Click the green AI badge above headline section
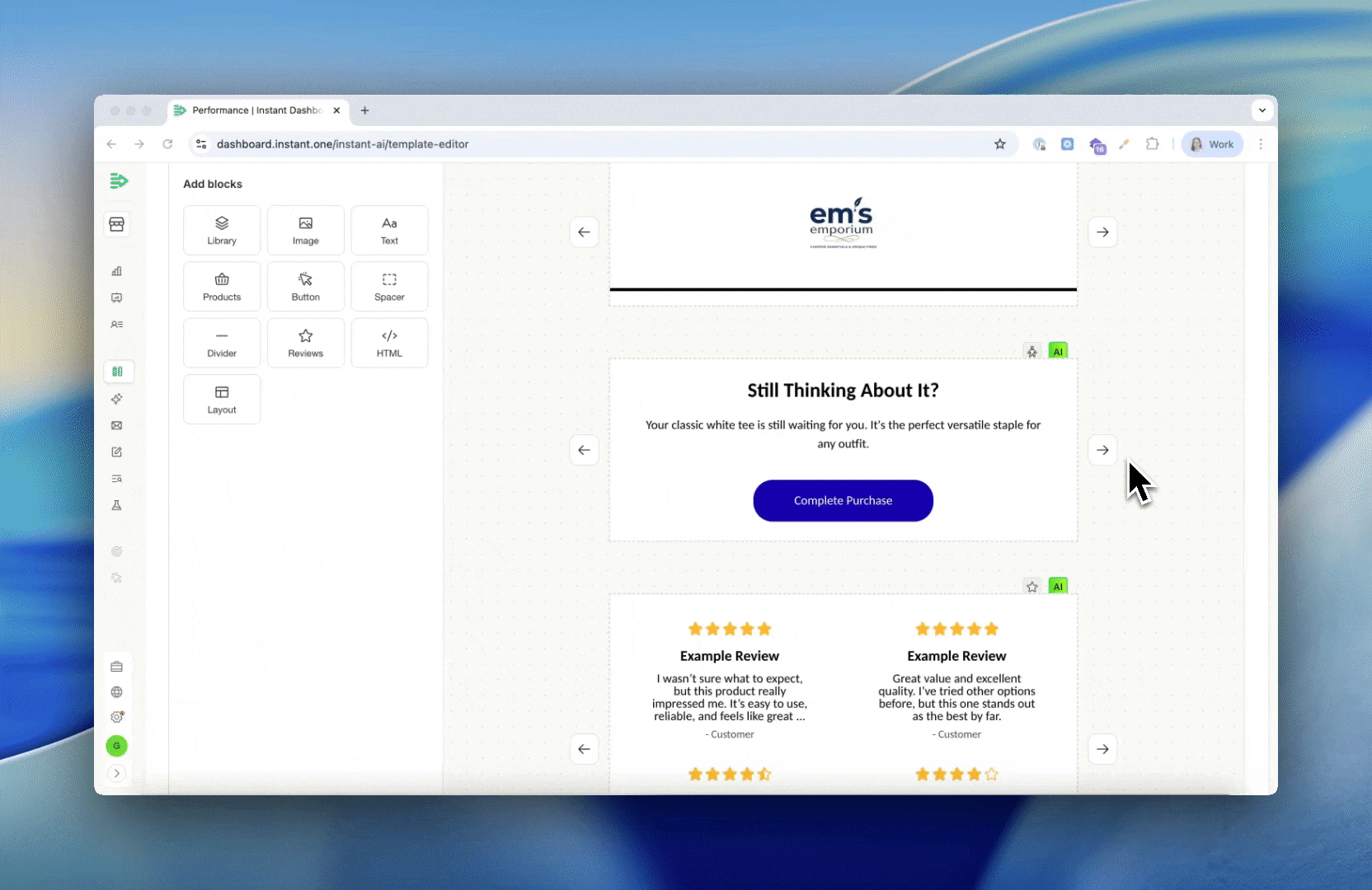The height and width of the screenshot is (890, 1372). (x=1058, y=352)
